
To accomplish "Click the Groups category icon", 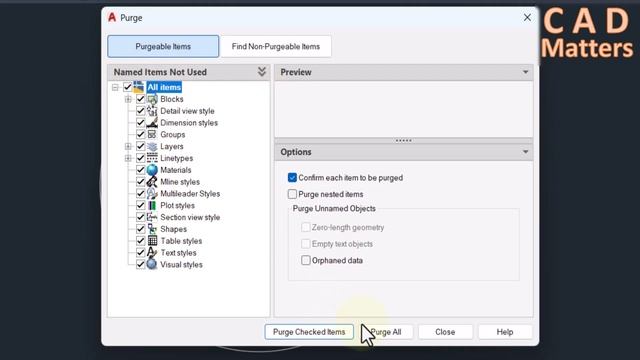I will (152, 134).
